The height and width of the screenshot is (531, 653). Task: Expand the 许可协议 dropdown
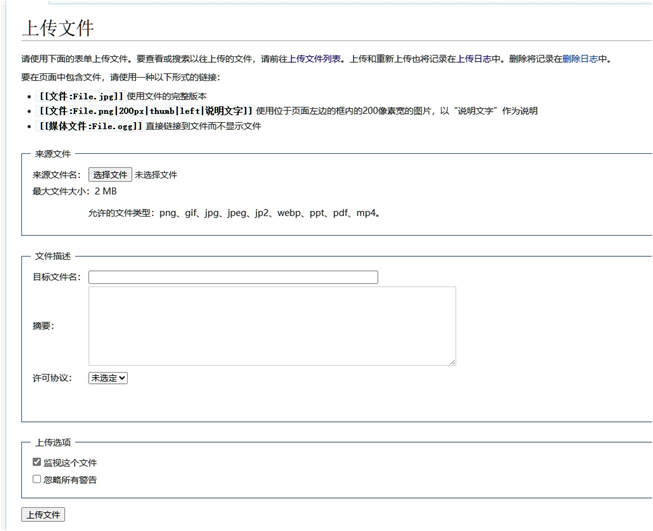pos(108,378)
